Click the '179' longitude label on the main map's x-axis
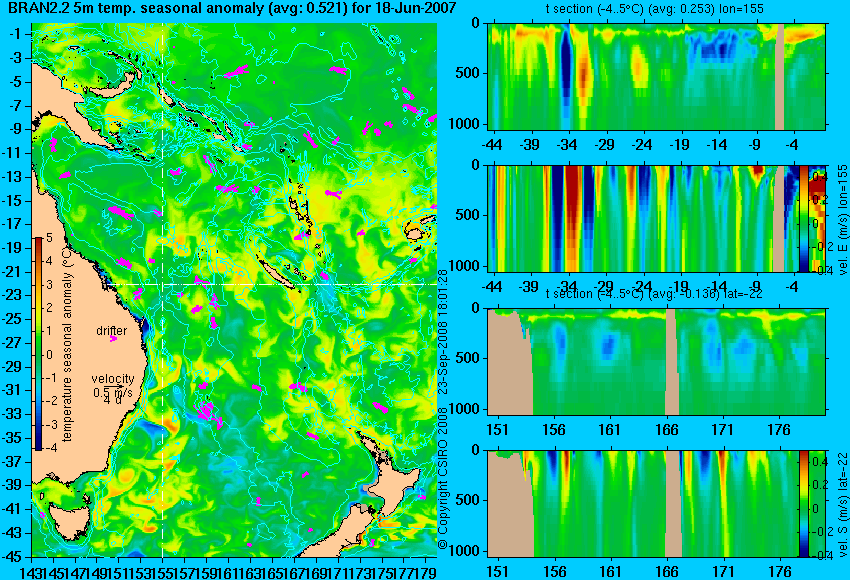The image size is (850, 580). pyautogui.click(x=425, y=572)
